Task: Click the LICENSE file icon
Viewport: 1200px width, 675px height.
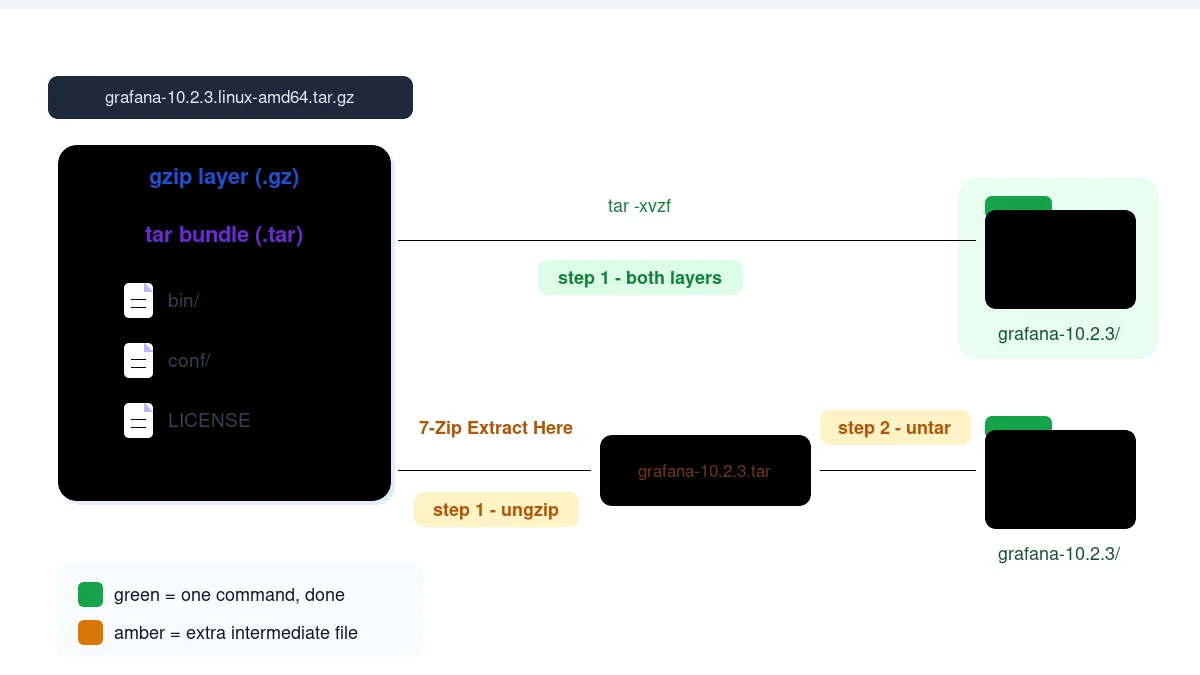Action: [138, 420]
